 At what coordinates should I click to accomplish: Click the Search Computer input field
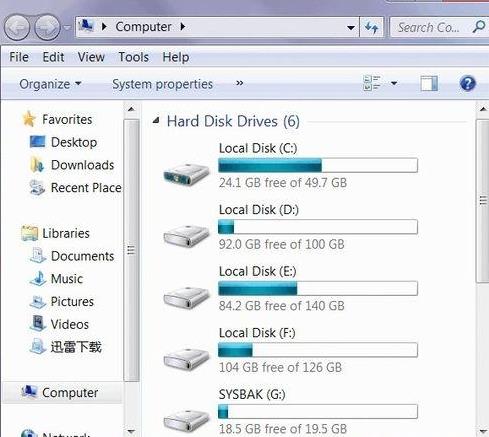pyautogui.click(x=430, y=27)
